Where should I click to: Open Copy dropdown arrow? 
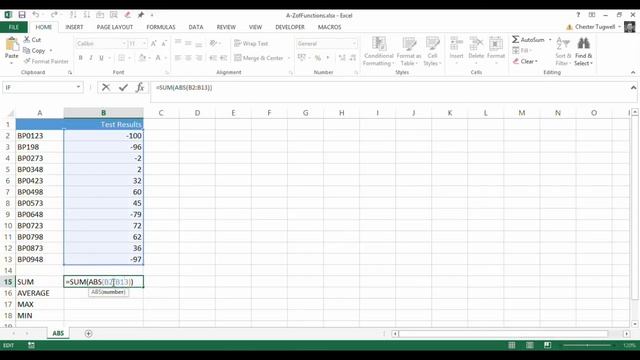[51, 51]
